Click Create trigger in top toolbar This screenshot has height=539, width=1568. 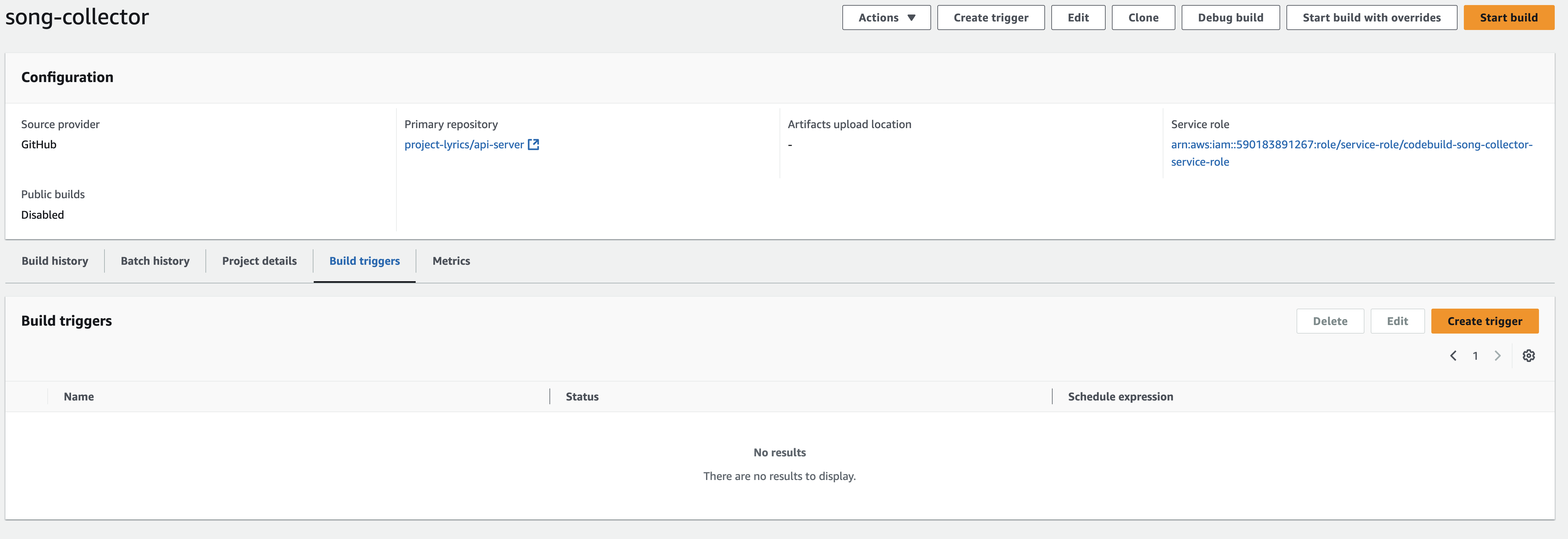pos(990,18)
